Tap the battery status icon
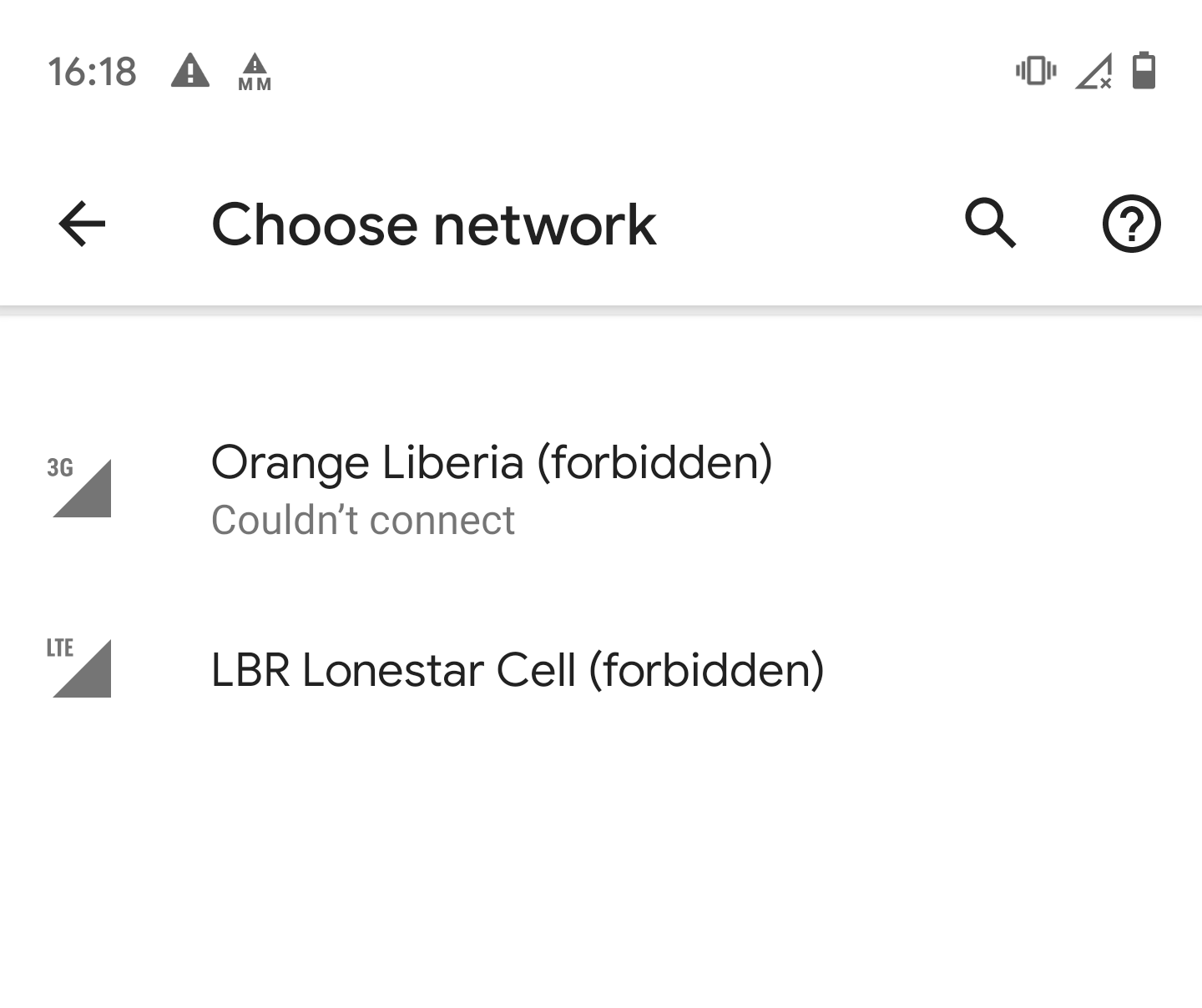1202x1008 pixels. [x=1144, y=71]
